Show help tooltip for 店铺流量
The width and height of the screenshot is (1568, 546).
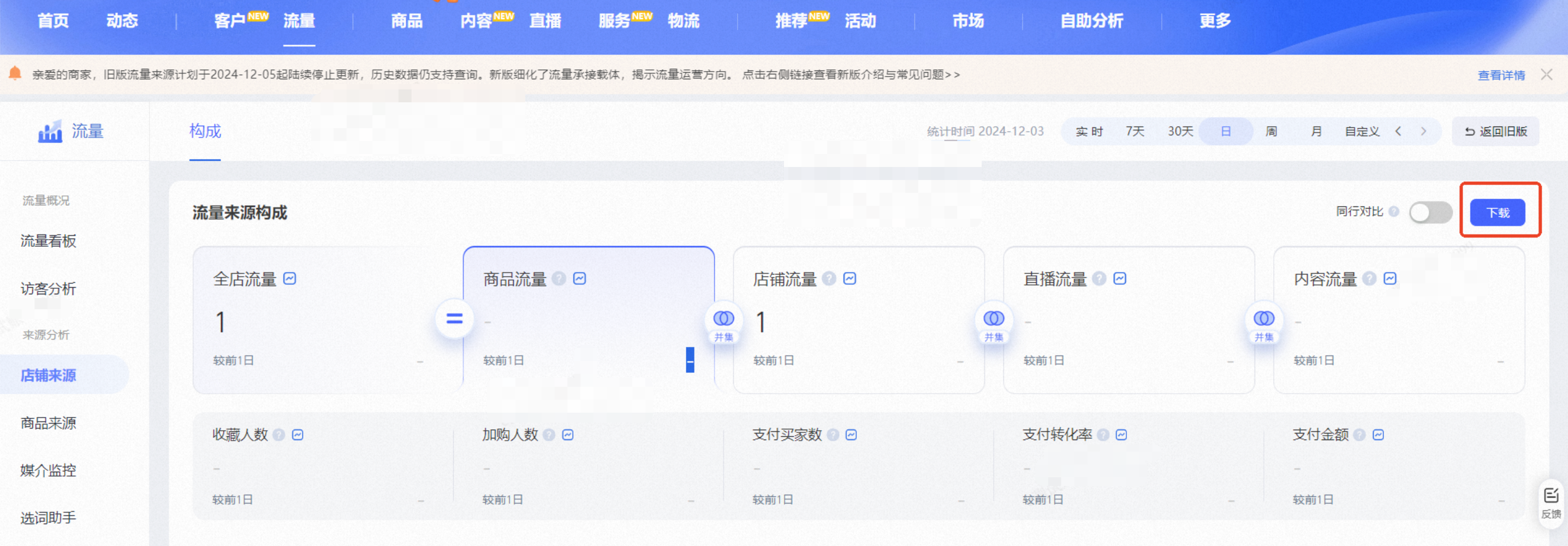coord(829,279)
